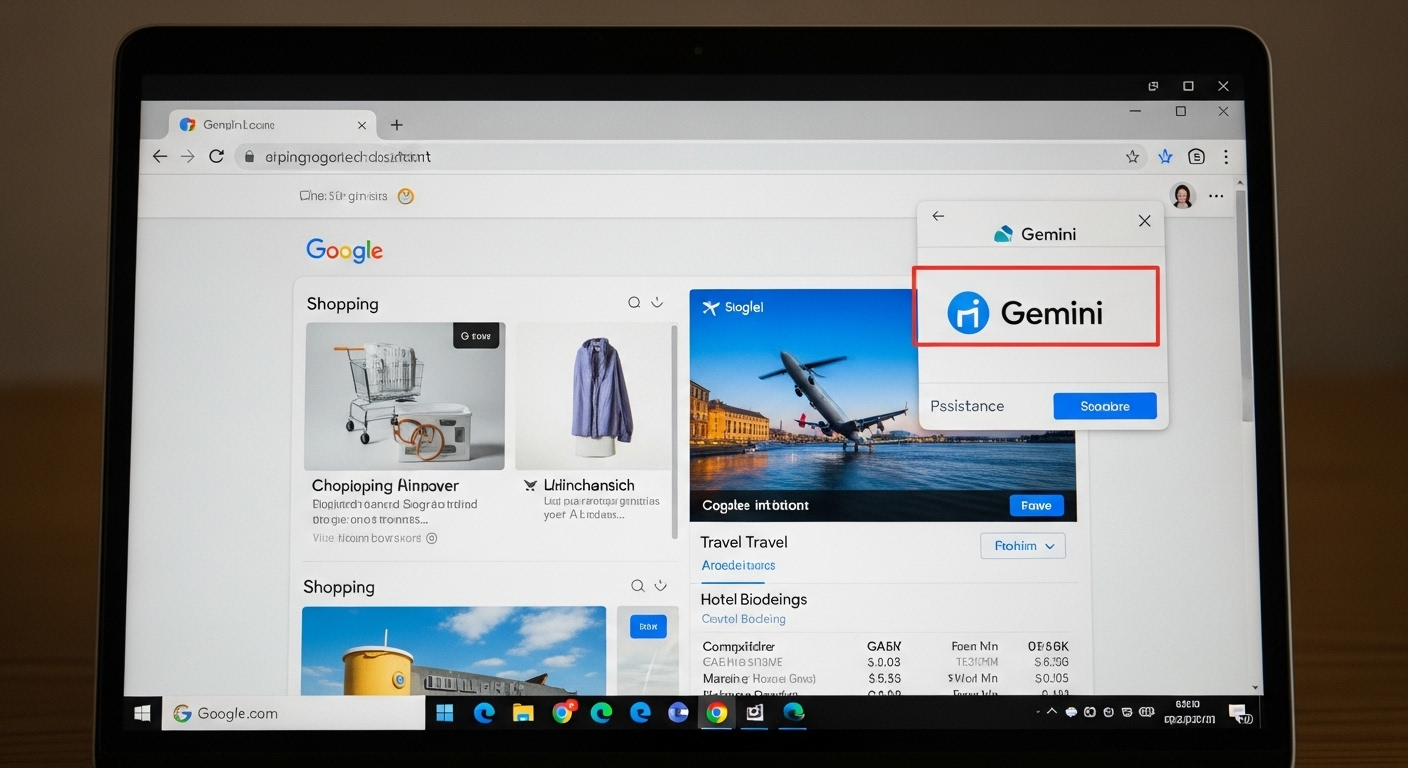The image size is (1408, 768).
Task: Click the down arrow in the Shopping header above the cart image
Action: (x=657, y=302)
